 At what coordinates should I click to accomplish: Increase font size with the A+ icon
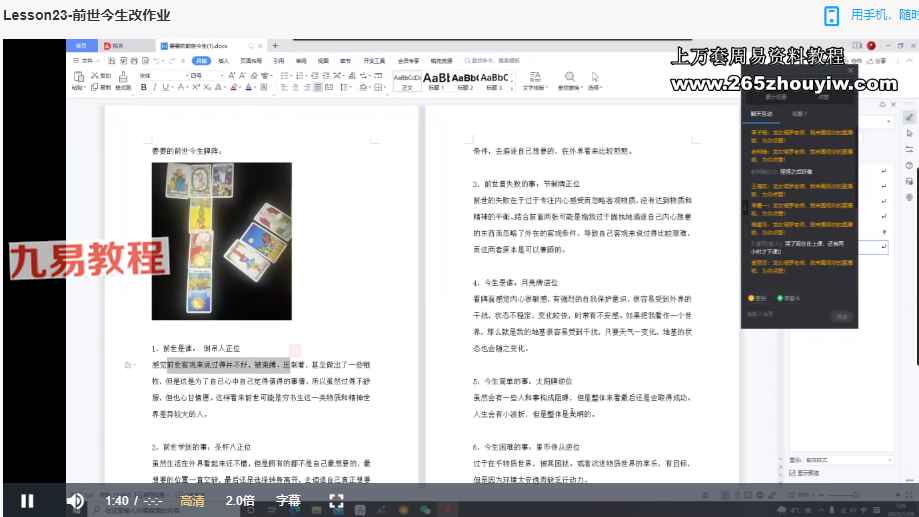click(232, 76)
